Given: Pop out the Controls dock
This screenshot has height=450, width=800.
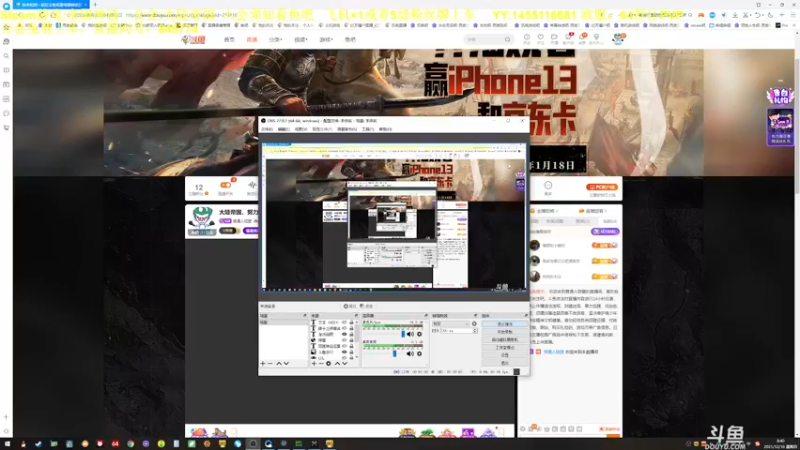Looking at the screenshot, I should (526, 316).
